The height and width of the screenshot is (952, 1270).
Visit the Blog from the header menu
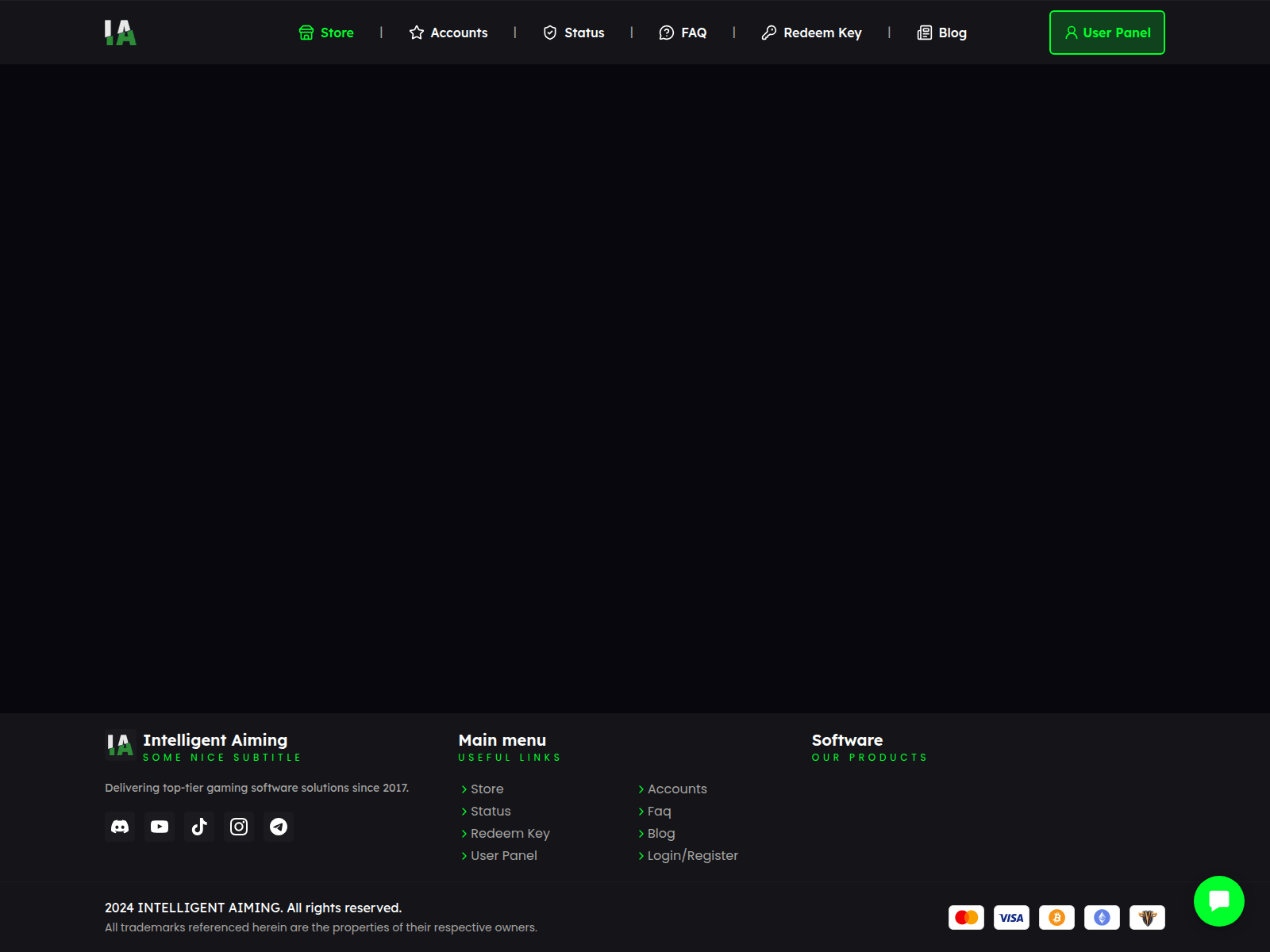[x=942, y=33]
